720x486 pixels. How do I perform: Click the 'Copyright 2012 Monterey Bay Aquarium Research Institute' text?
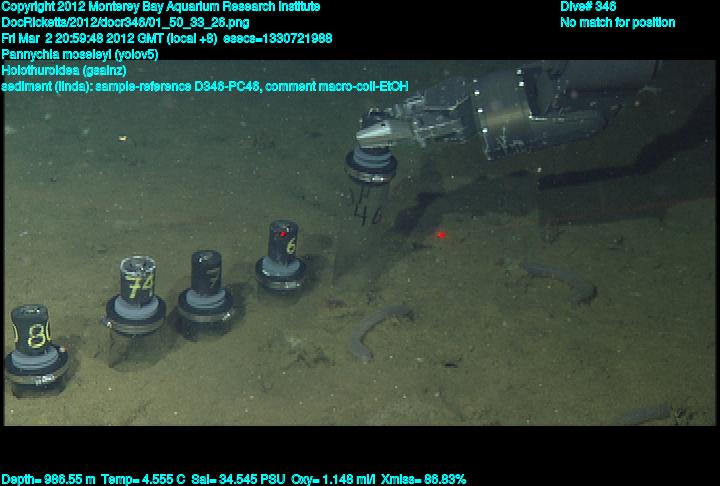point(161,6)
